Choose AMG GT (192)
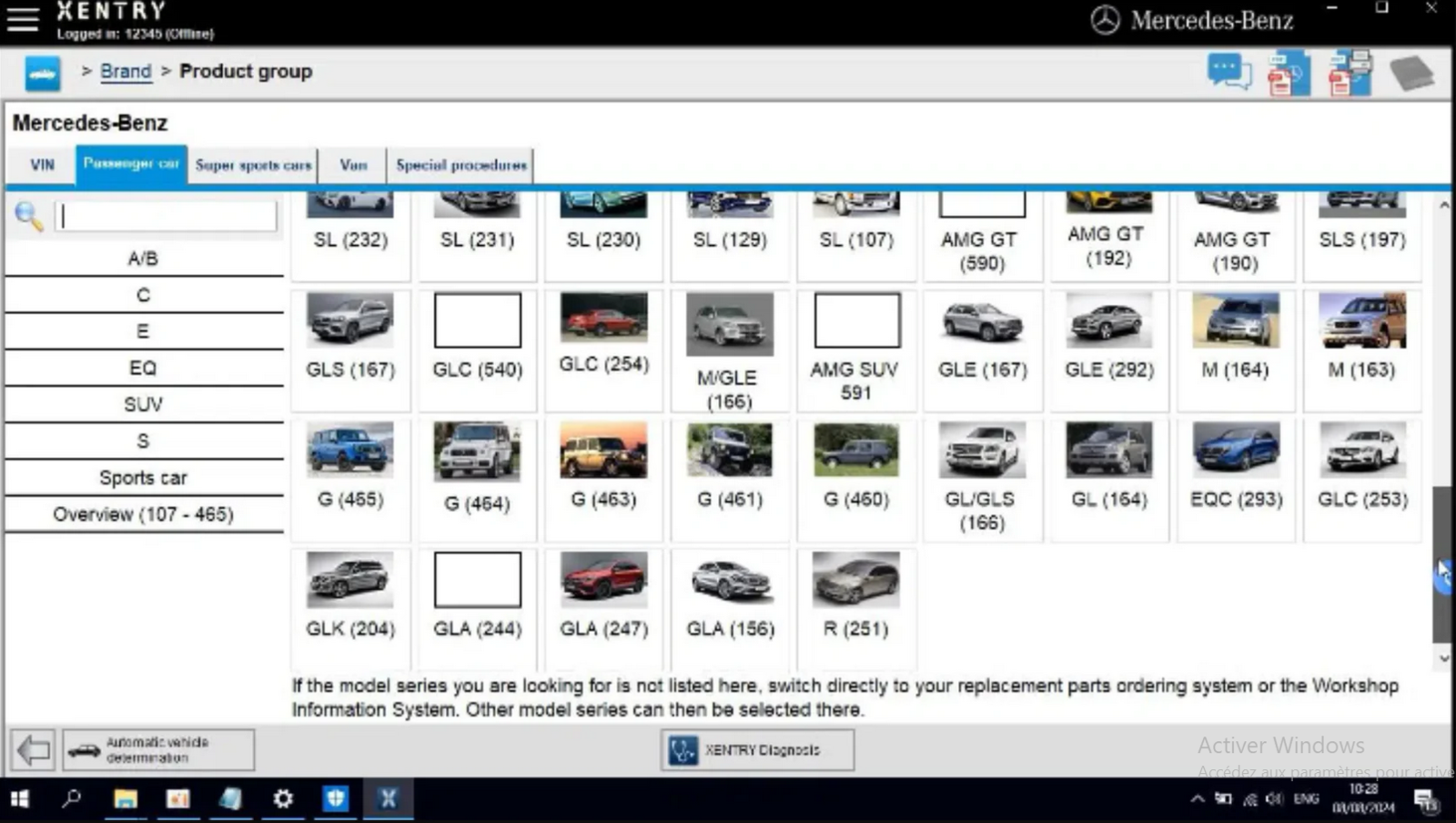This screenshot has height=823, width=1456. [1109, 235]
